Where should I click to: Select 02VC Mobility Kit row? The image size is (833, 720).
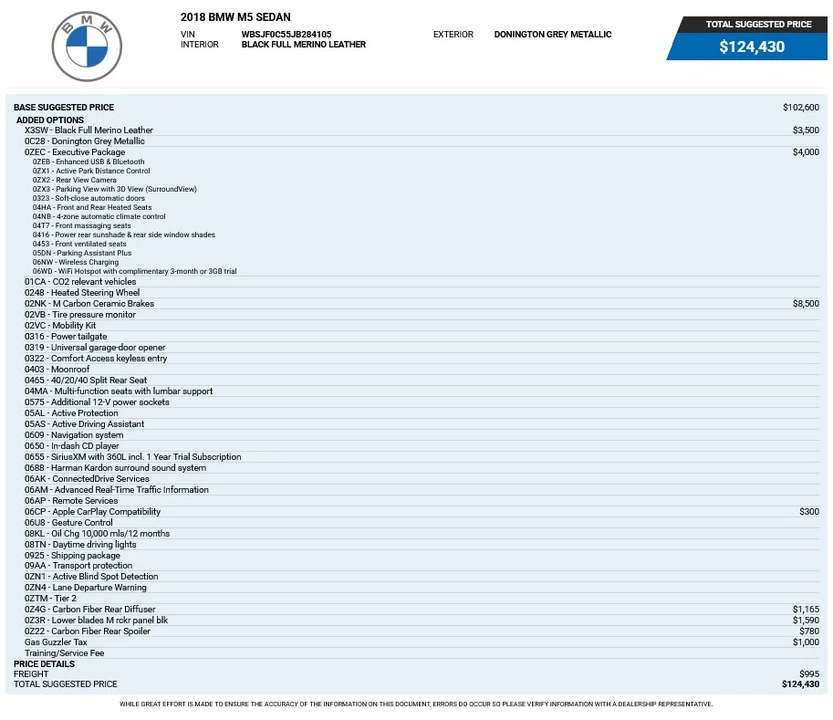[x=422, y=326]
